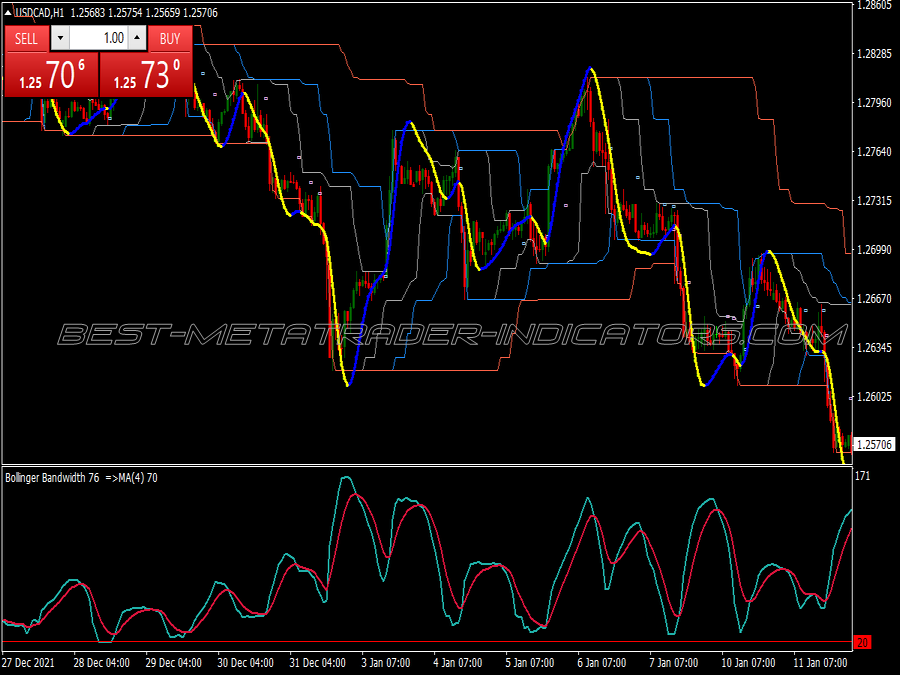
Task: Click the 11 Jan 07:00 time label
Action: (820, 662)
